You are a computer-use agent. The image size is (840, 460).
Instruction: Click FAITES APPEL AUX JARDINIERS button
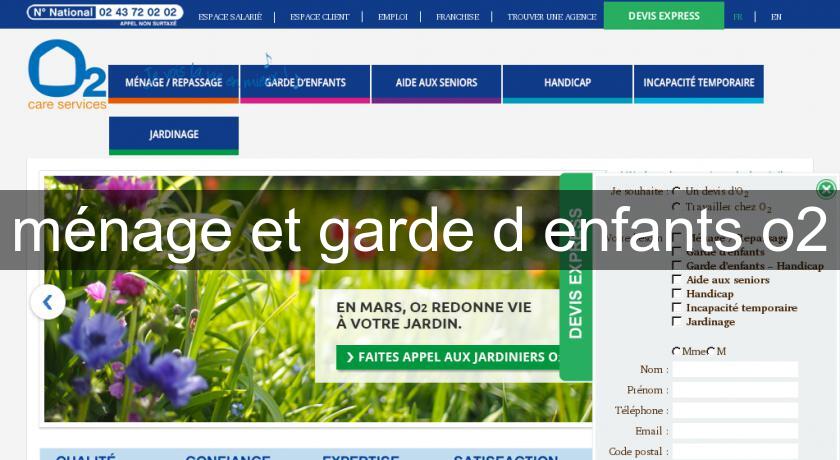tap(448, 357)
